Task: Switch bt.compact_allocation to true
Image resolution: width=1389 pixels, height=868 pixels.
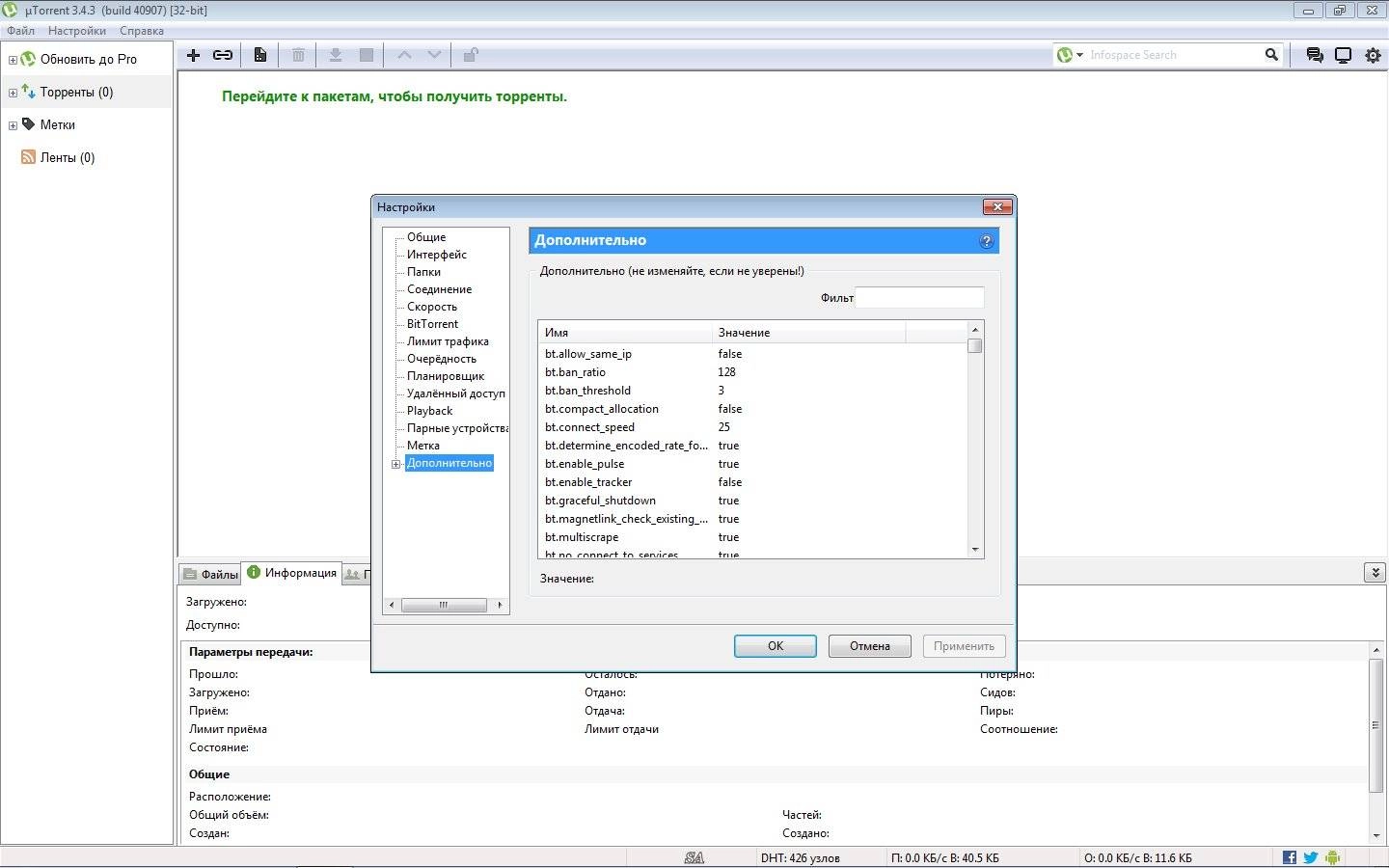Action: pyautogui.click(x=729, y=409)
